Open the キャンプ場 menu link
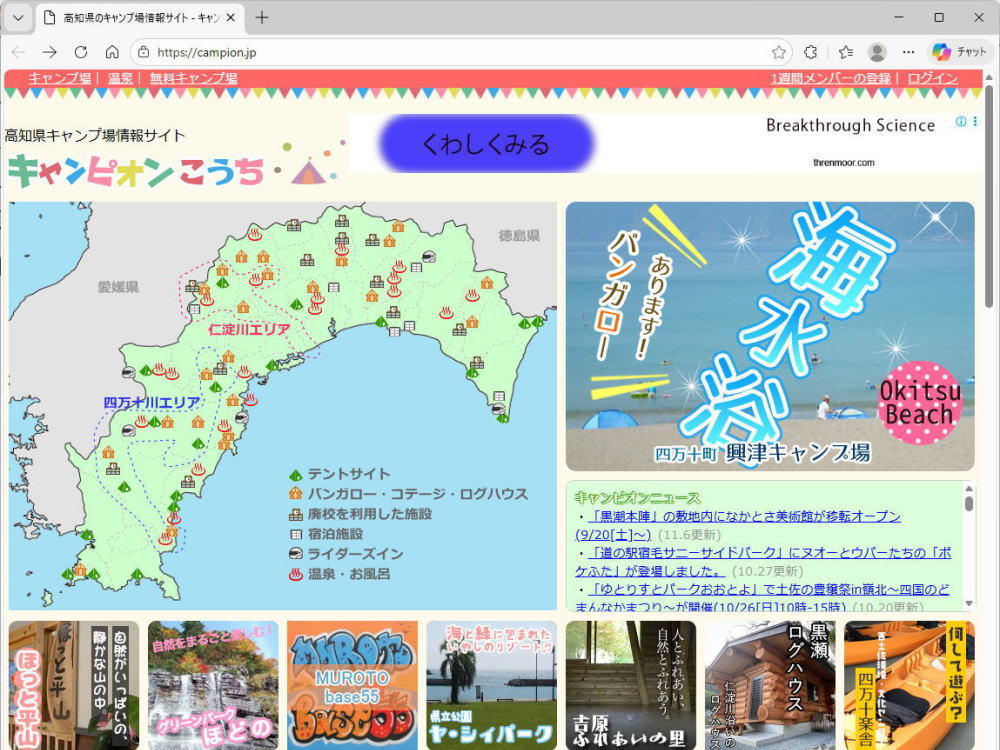 (x=59, y=78)
